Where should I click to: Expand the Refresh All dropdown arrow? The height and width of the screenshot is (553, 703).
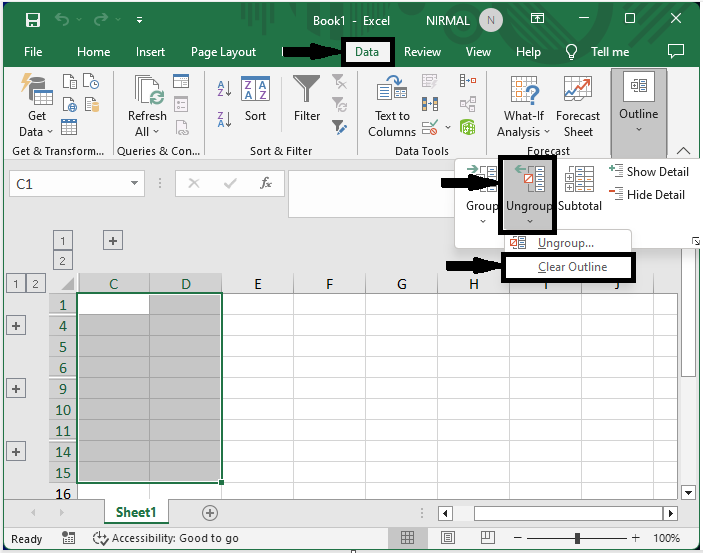(x=156, y=132)
